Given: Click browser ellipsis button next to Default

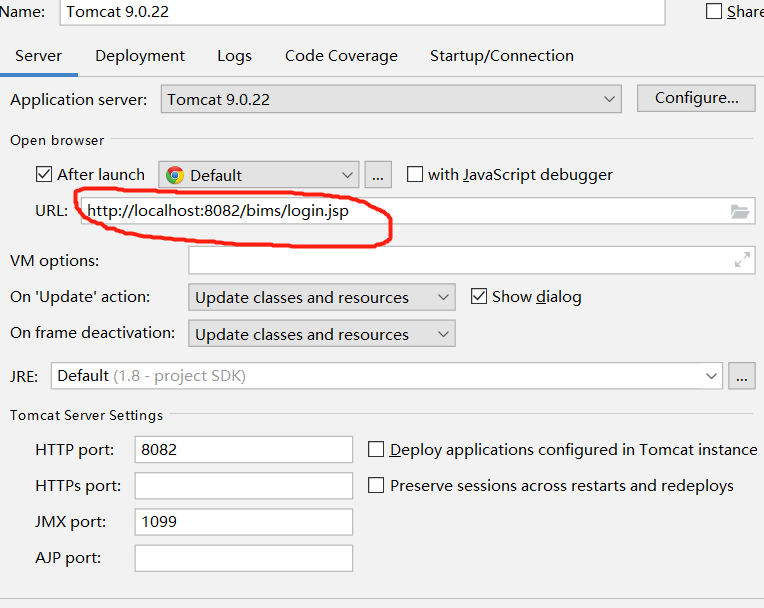Looking at the screenshot, I should pos(378,175).
